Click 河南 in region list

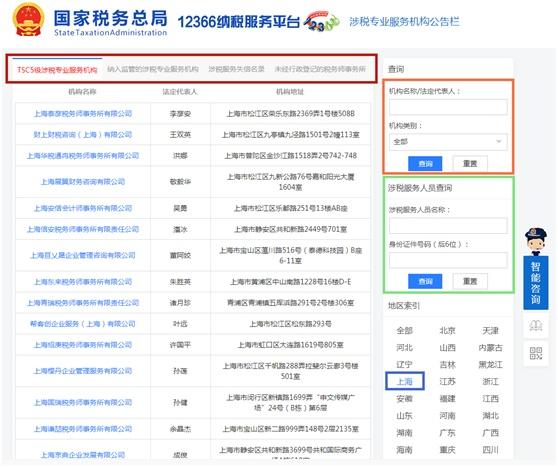pyautogui.click(x=447, y=416)
